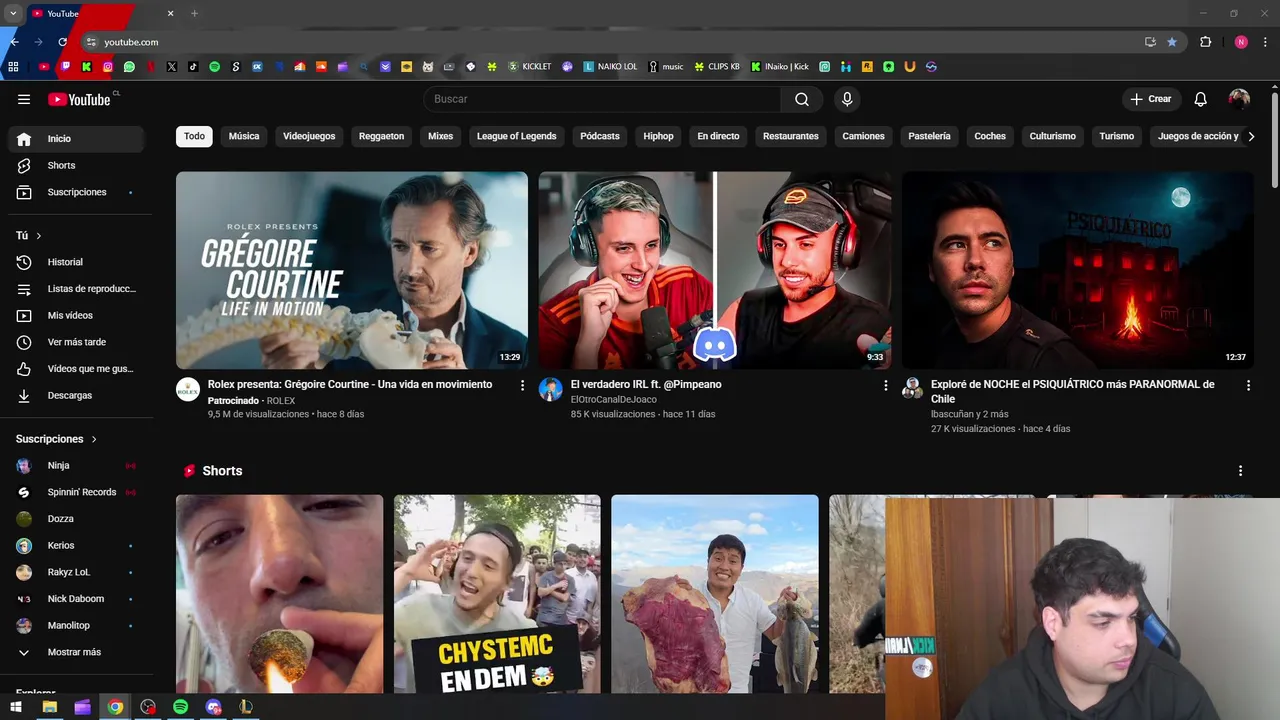Select the Videojuegos filter chip
The image size is (1280, 720).
tap(309, 136)
